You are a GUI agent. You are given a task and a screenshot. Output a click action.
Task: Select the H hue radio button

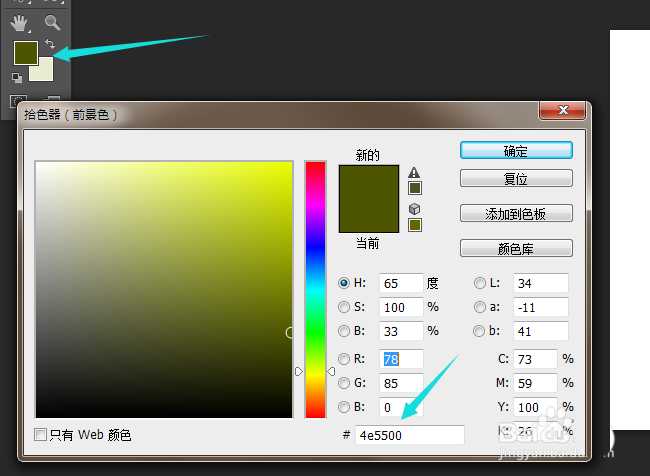click(344, 283)
